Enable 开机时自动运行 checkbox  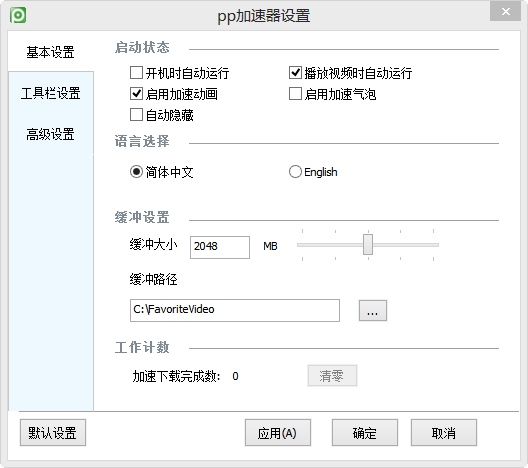pyautogui.click(x=136, y=72)
